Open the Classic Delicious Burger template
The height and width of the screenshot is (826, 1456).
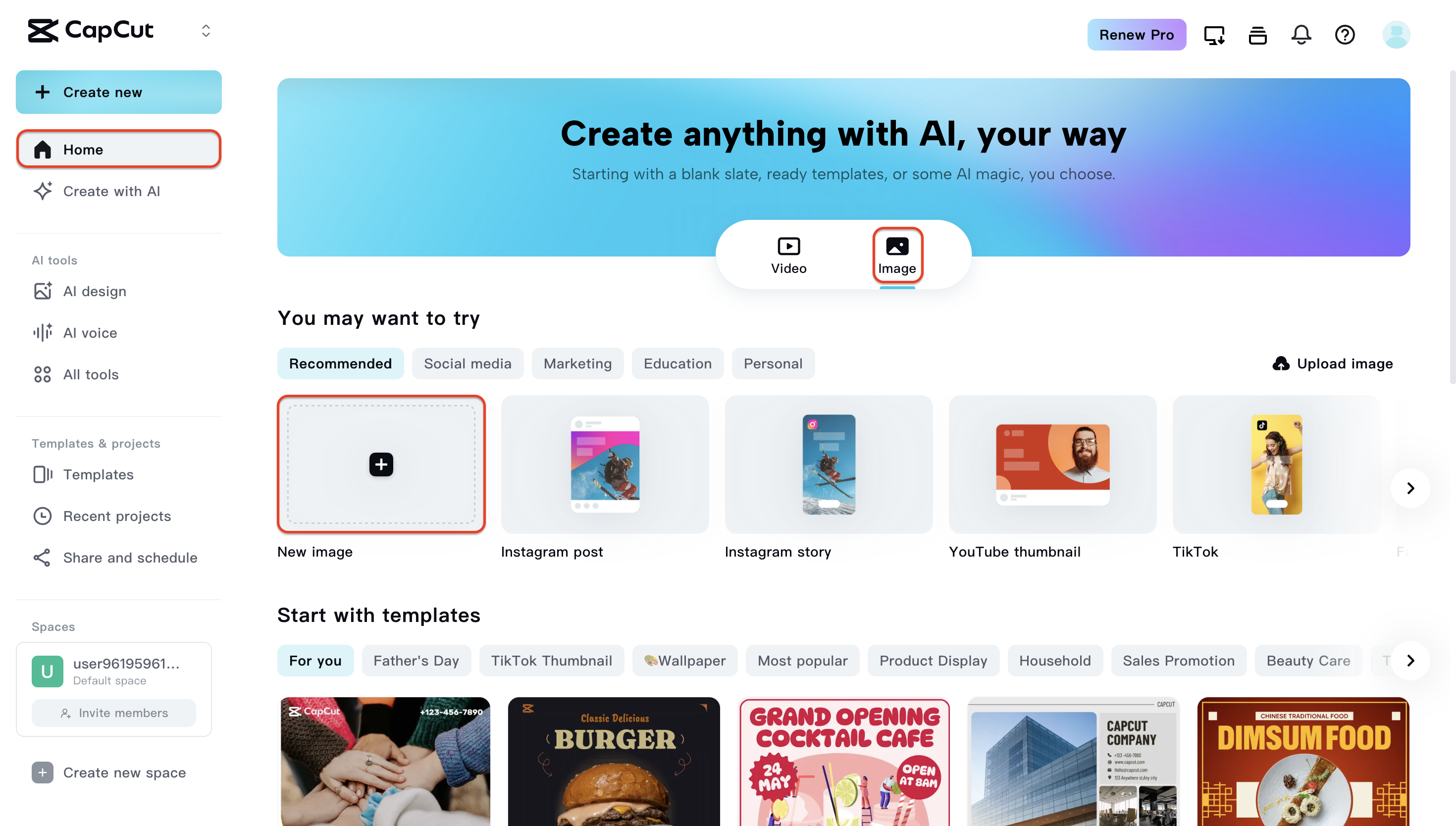[x=614, y=761]
